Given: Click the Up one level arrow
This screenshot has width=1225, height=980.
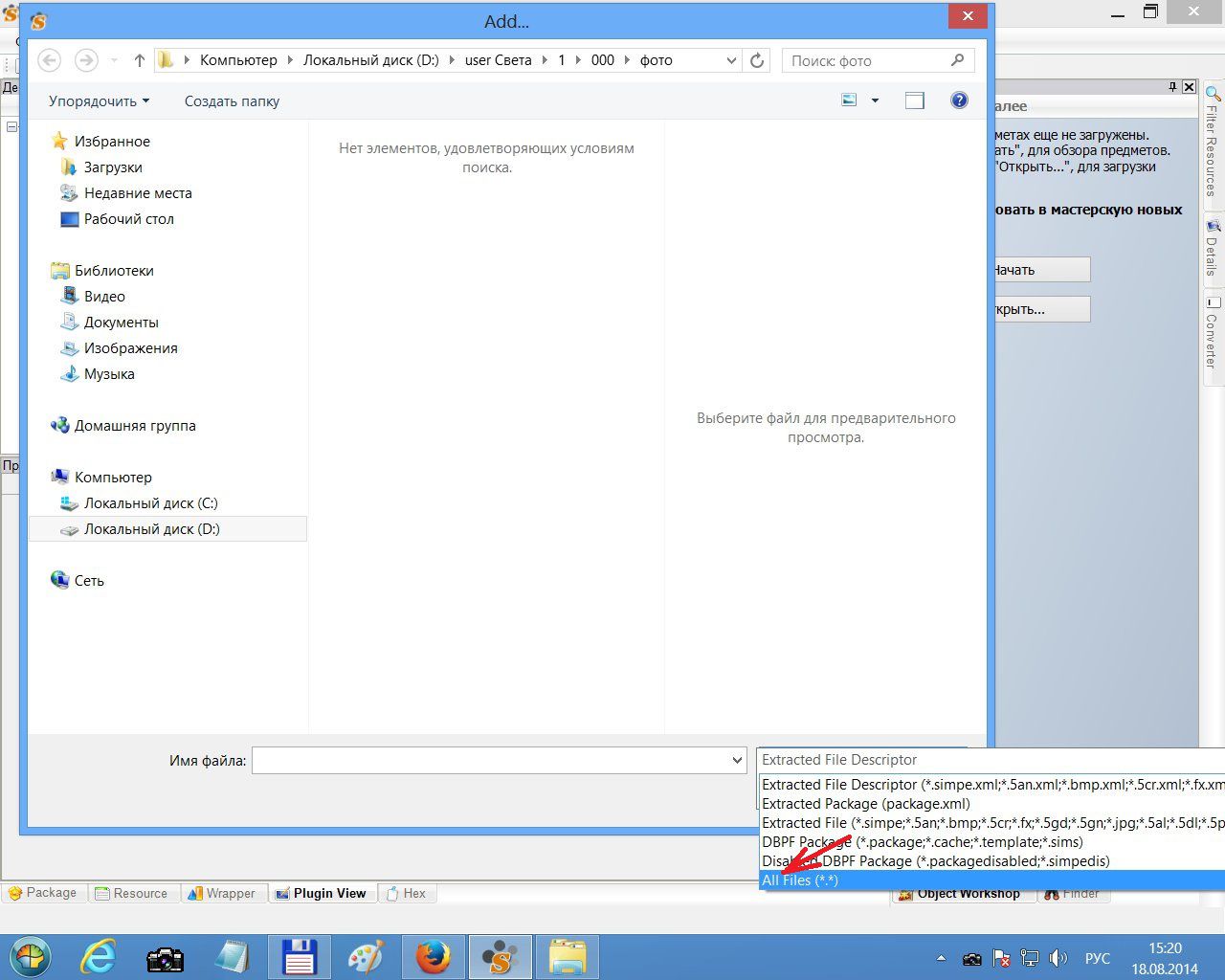Looking at the screenshot, I should (140, 60).
